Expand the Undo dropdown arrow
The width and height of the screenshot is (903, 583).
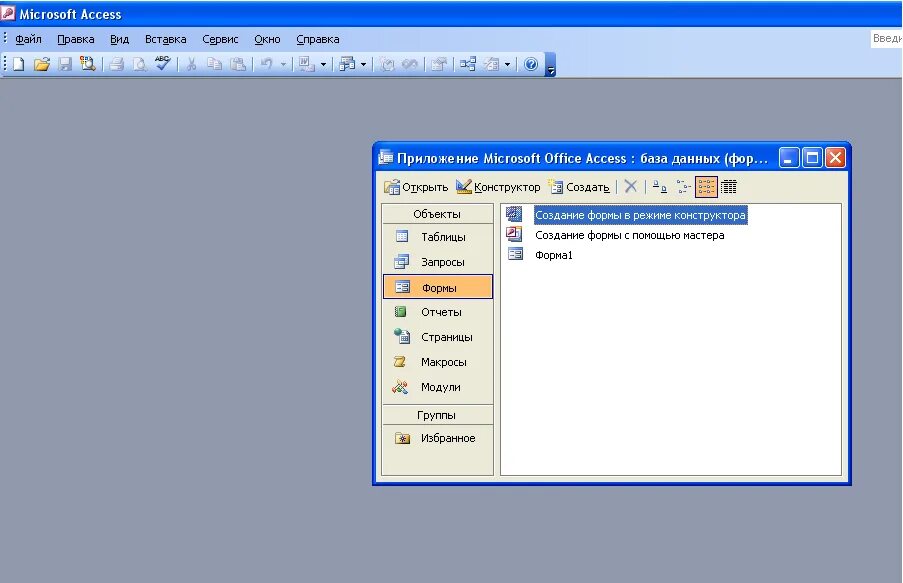coord(283,64)
